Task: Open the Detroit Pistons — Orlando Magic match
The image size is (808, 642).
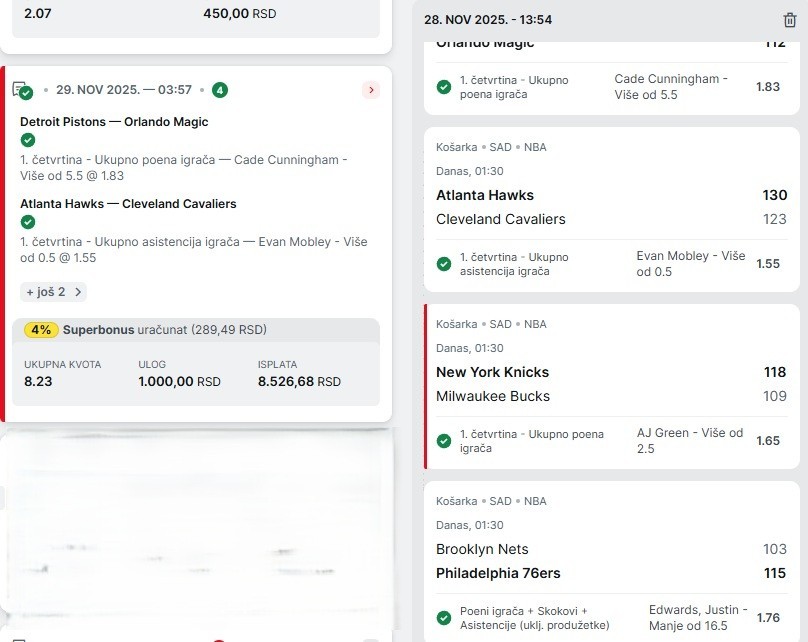Action: point(114,122)
